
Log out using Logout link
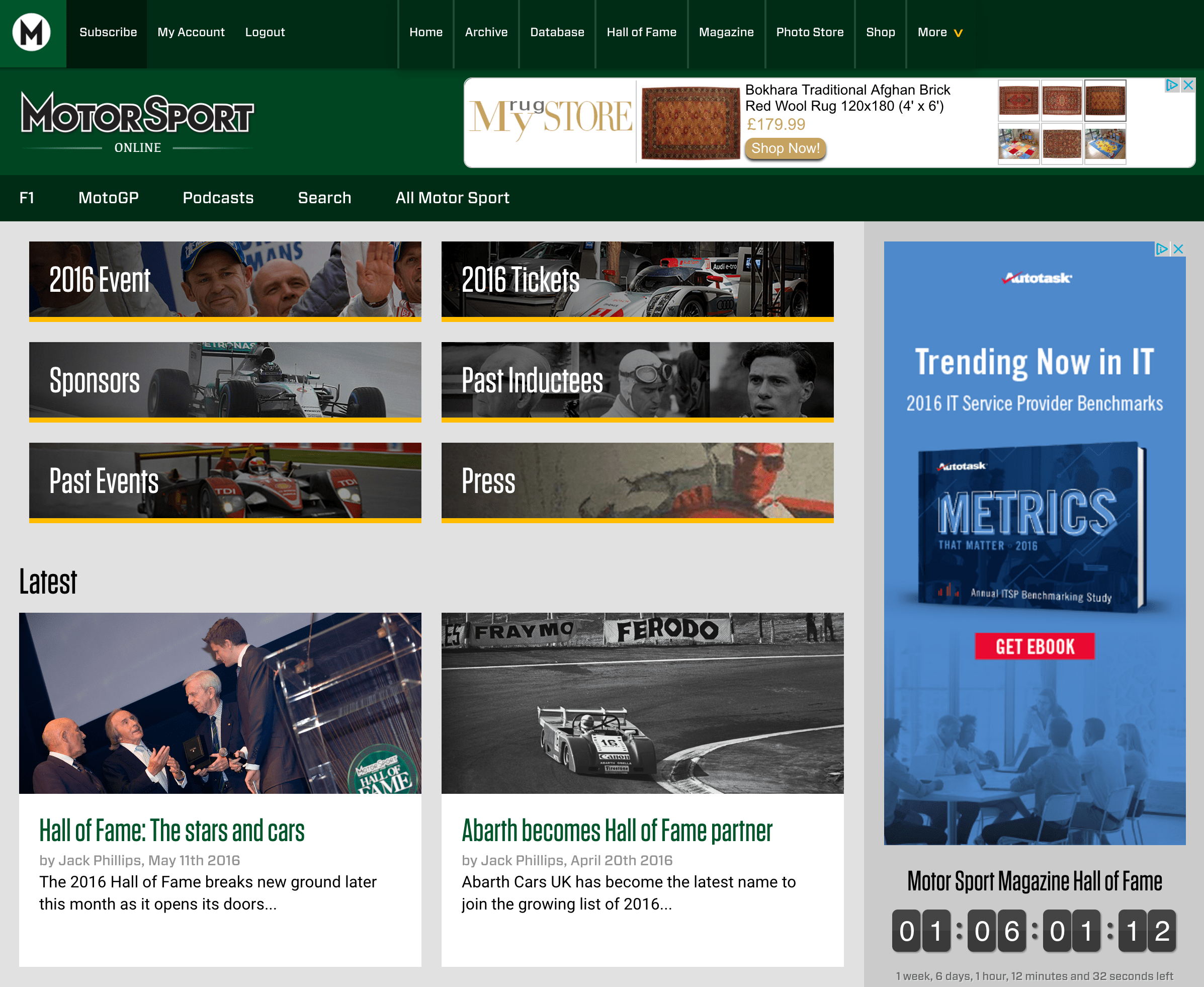pos(265,32)
